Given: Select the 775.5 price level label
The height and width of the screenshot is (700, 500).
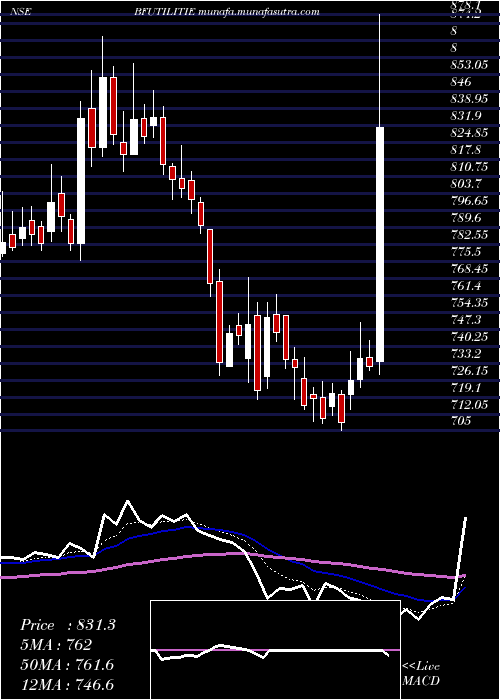Looking at the screenshot, I should (x=465, y=251).
